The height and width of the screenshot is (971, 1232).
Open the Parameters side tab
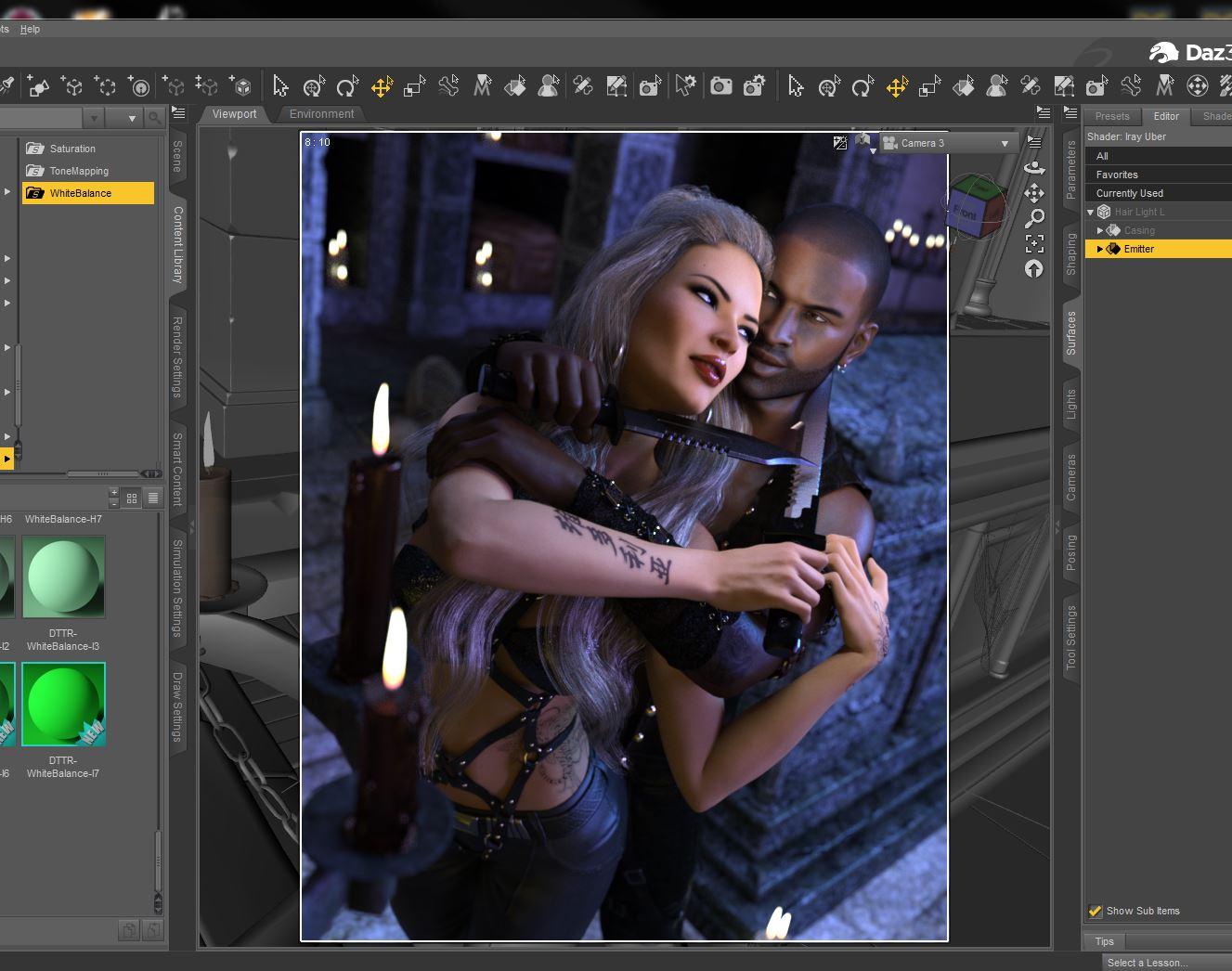pos(1070,170)
